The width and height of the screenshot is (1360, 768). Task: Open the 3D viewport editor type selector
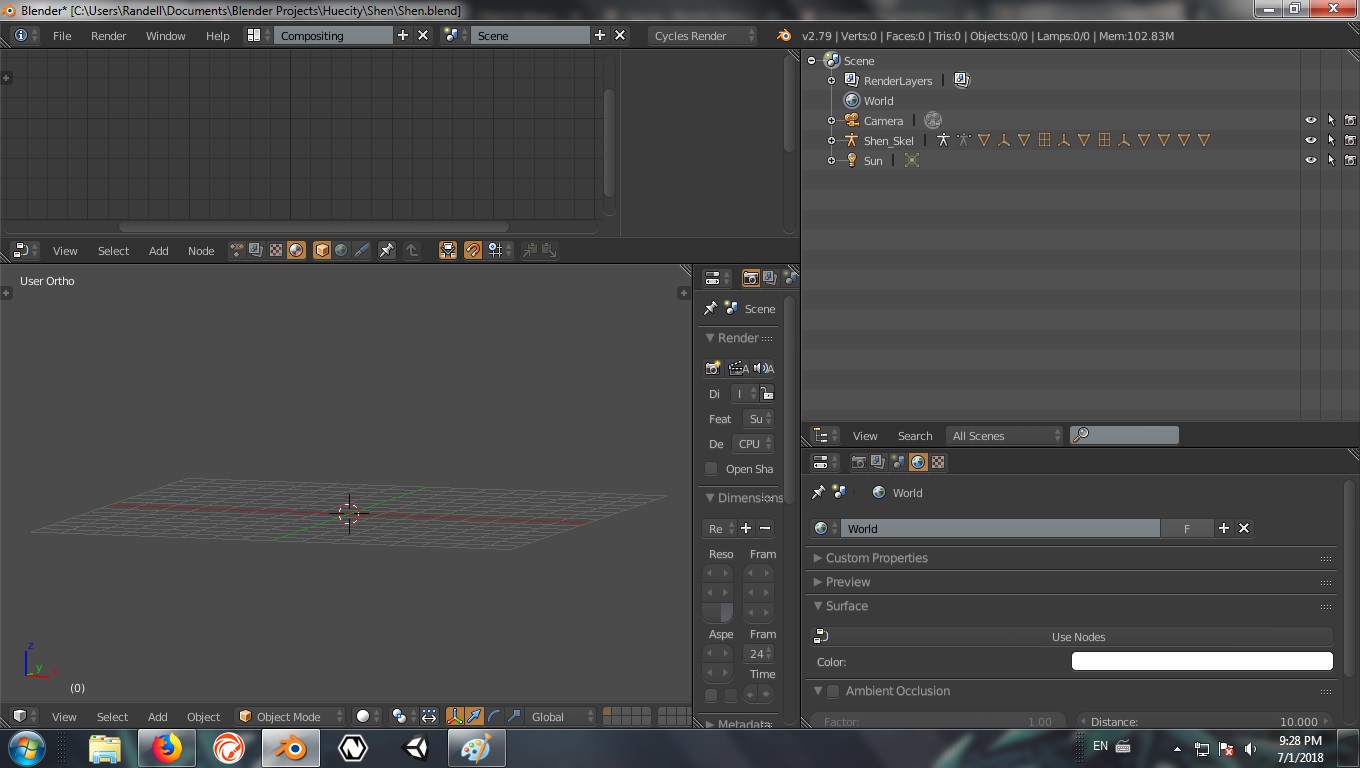tap(25, 716)
